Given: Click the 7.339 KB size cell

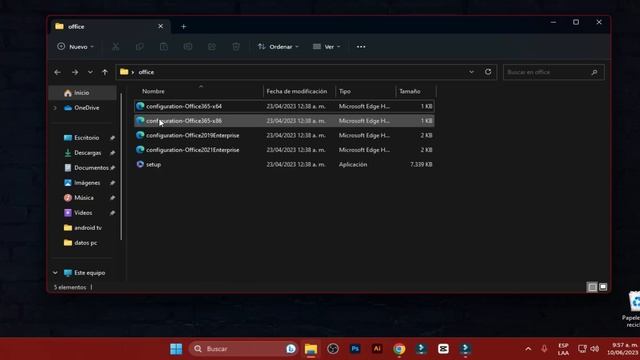Looking at the screenshot, I should click(421, 164).
